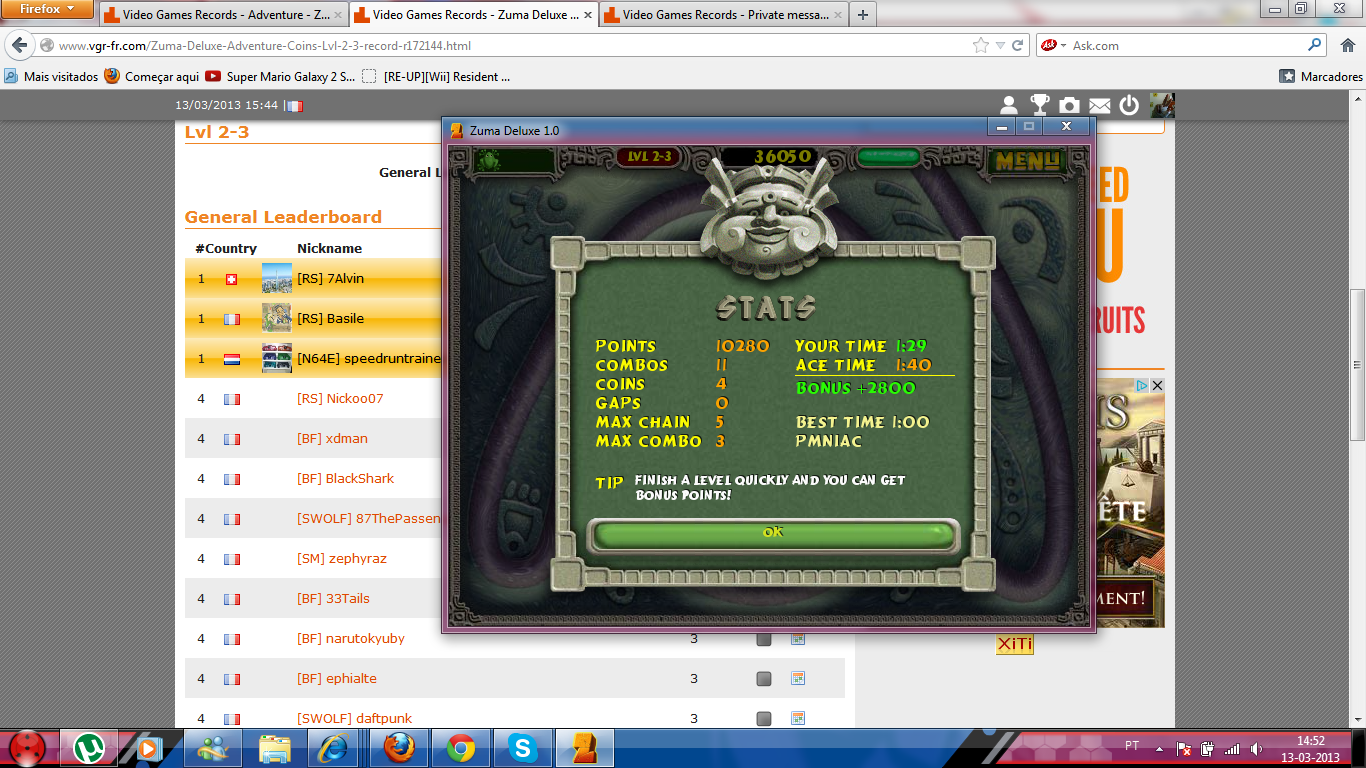Image resolution: width=1366 pixels, height=768 pixels.
Task: Click the gray square in ephialte's row
Action: pos(764,679)
